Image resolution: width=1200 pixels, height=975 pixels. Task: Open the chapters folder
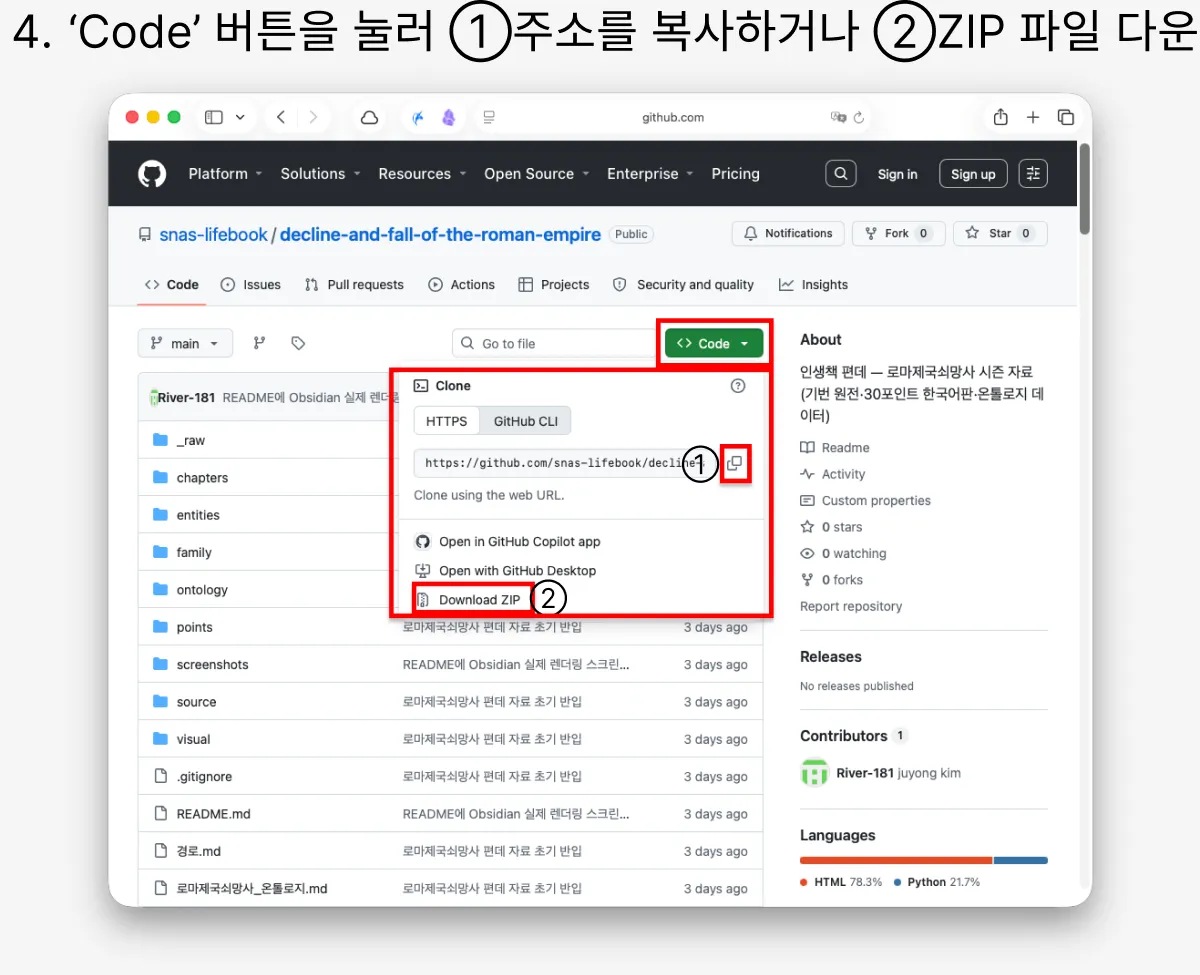tap(202, 478)
